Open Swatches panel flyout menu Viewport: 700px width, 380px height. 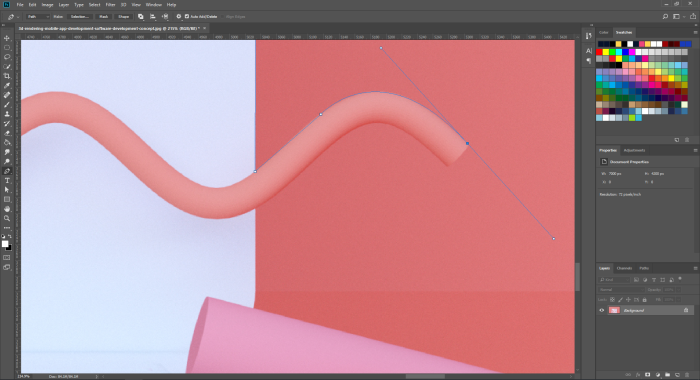click(695, 33)
